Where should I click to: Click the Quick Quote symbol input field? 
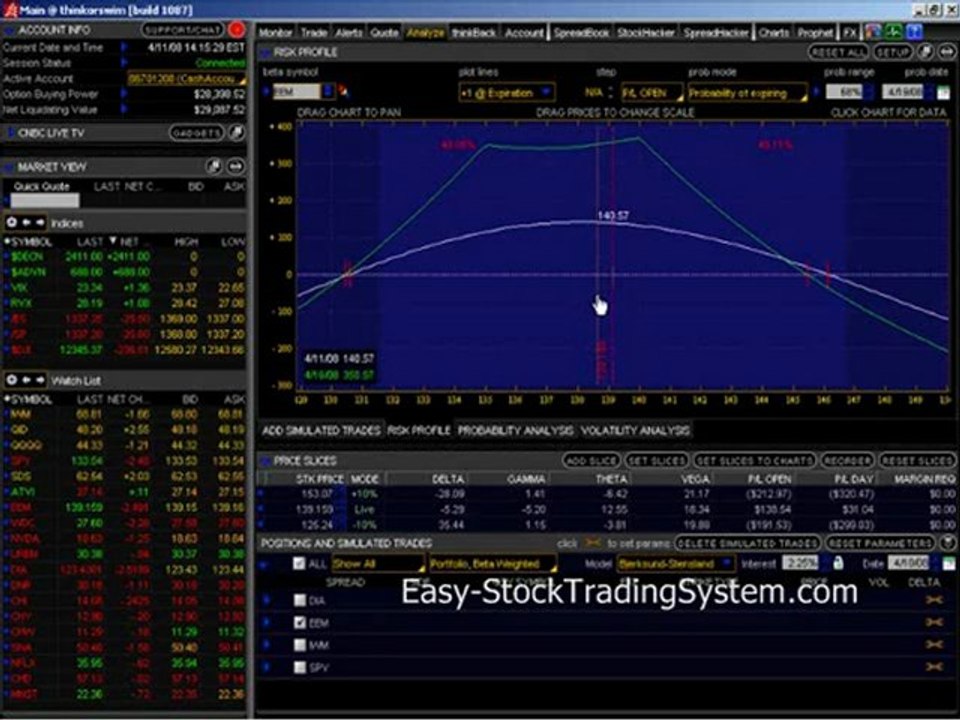[45, 200]
